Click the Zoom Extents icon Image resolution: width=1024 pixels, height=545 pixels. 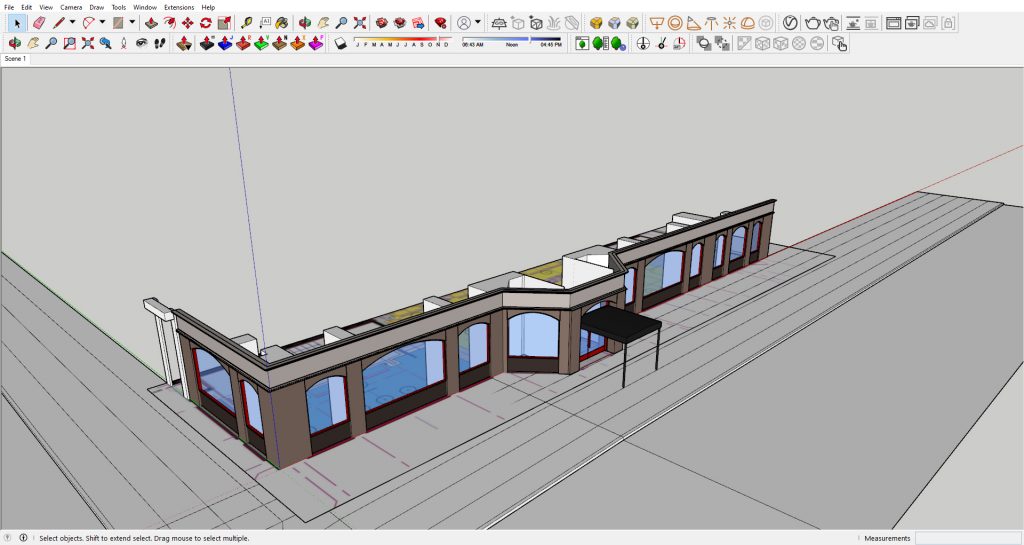pyautogui.click(x=360, y=22)
